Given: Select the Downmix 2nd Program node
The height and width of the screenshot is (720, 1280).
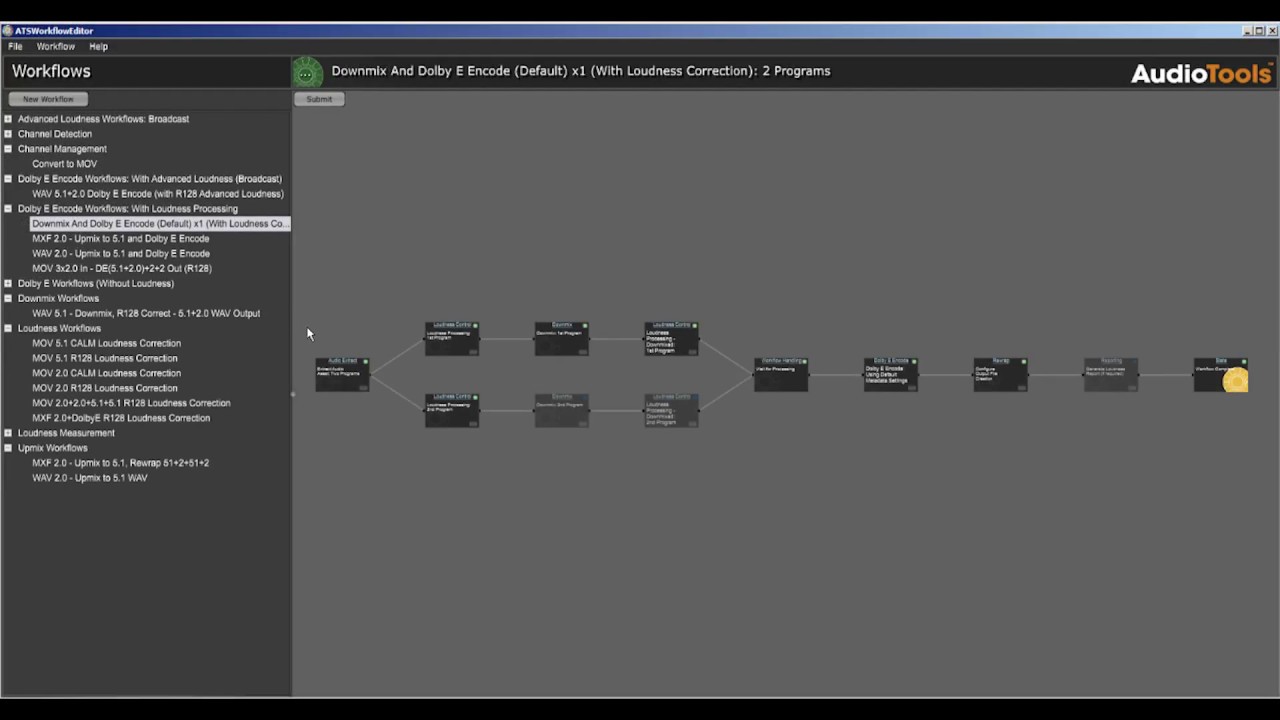Looking at the screenshot, I should tap(562, 410).
